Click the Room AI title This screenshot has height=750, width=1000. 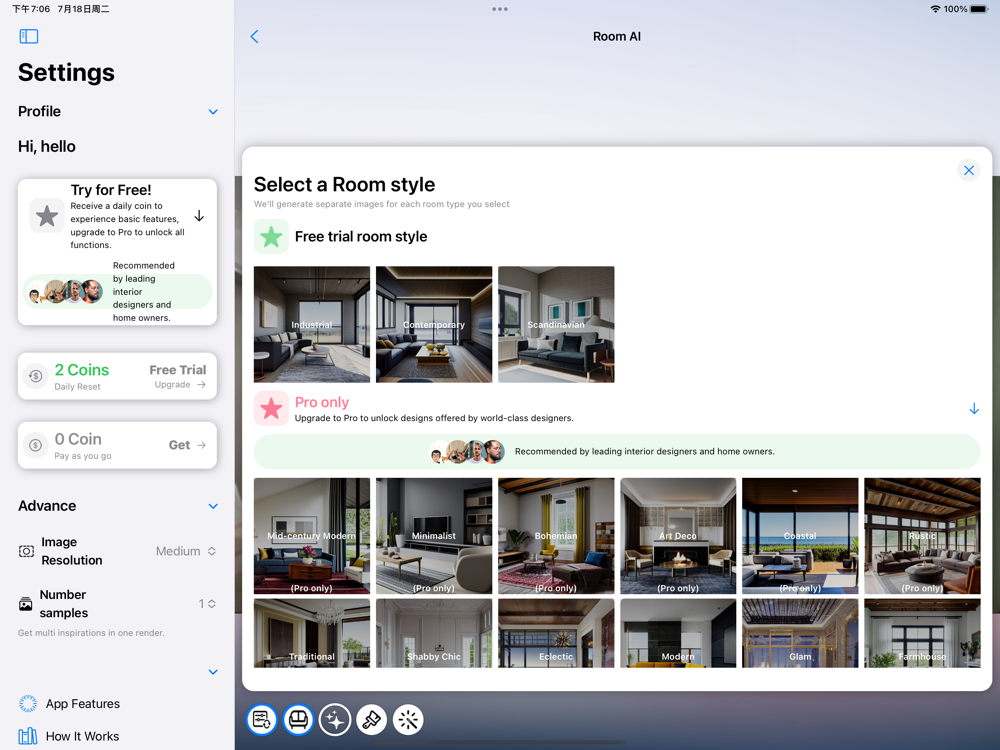(617, 36)
